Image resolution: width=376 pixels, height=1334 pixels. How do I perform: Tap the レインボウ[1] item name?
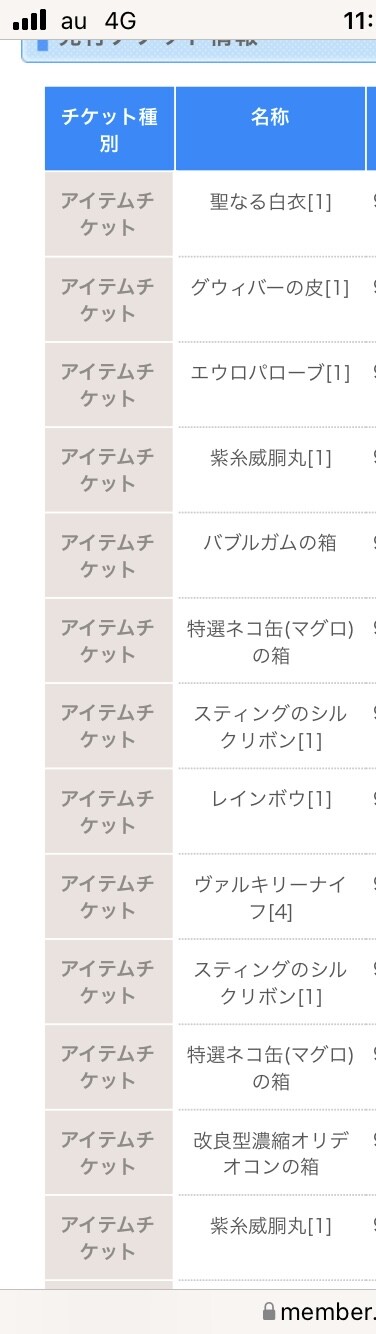[x=270, y=799]
